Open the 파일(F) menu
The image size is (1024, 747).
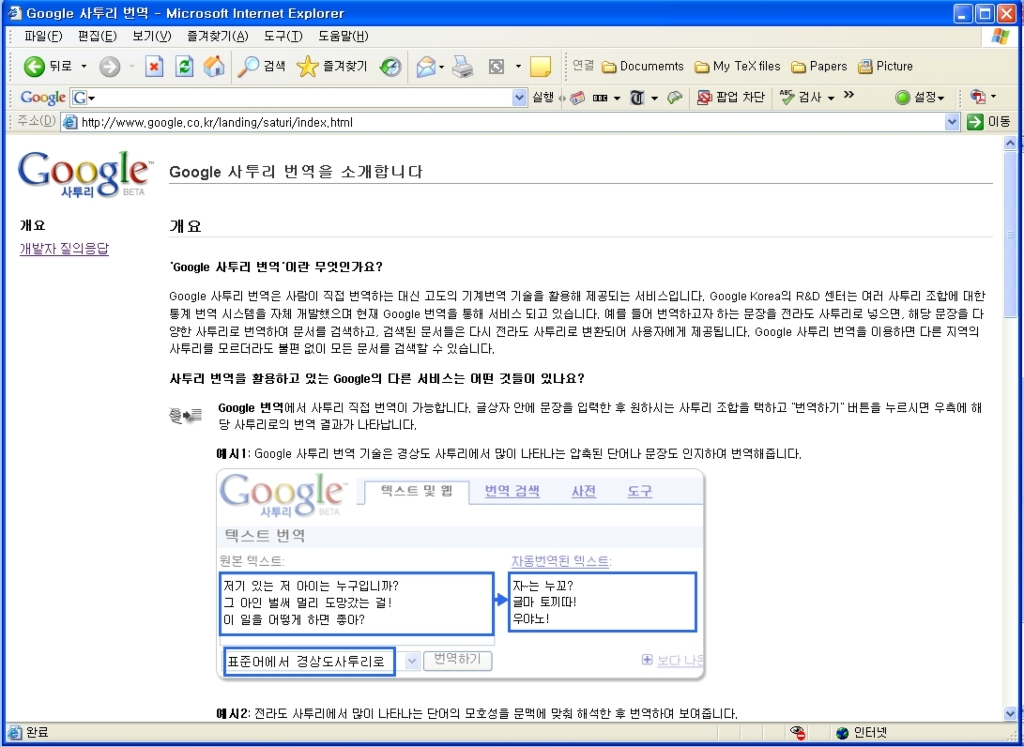(x=43, y=36)
